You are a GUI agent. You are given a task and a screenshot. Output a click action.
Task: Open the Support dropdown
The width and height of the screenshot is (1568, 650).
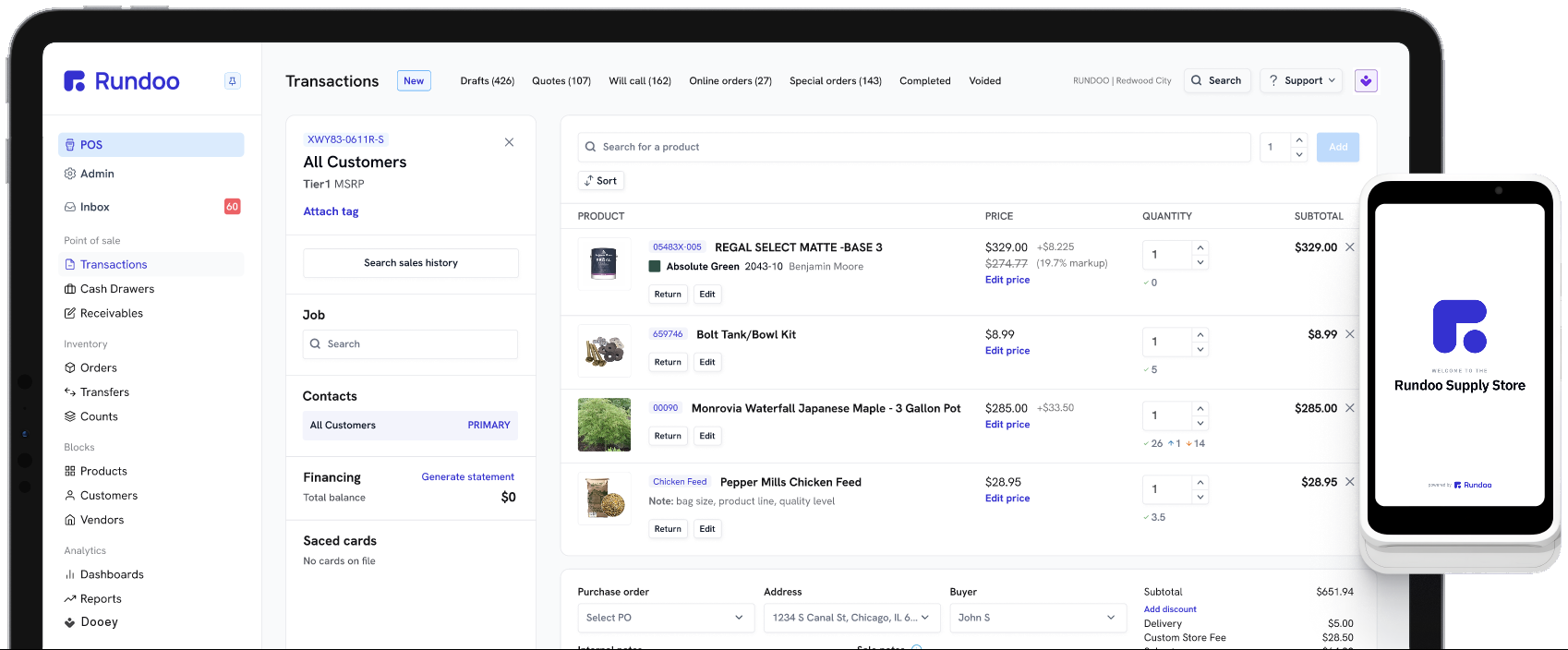1302,81
